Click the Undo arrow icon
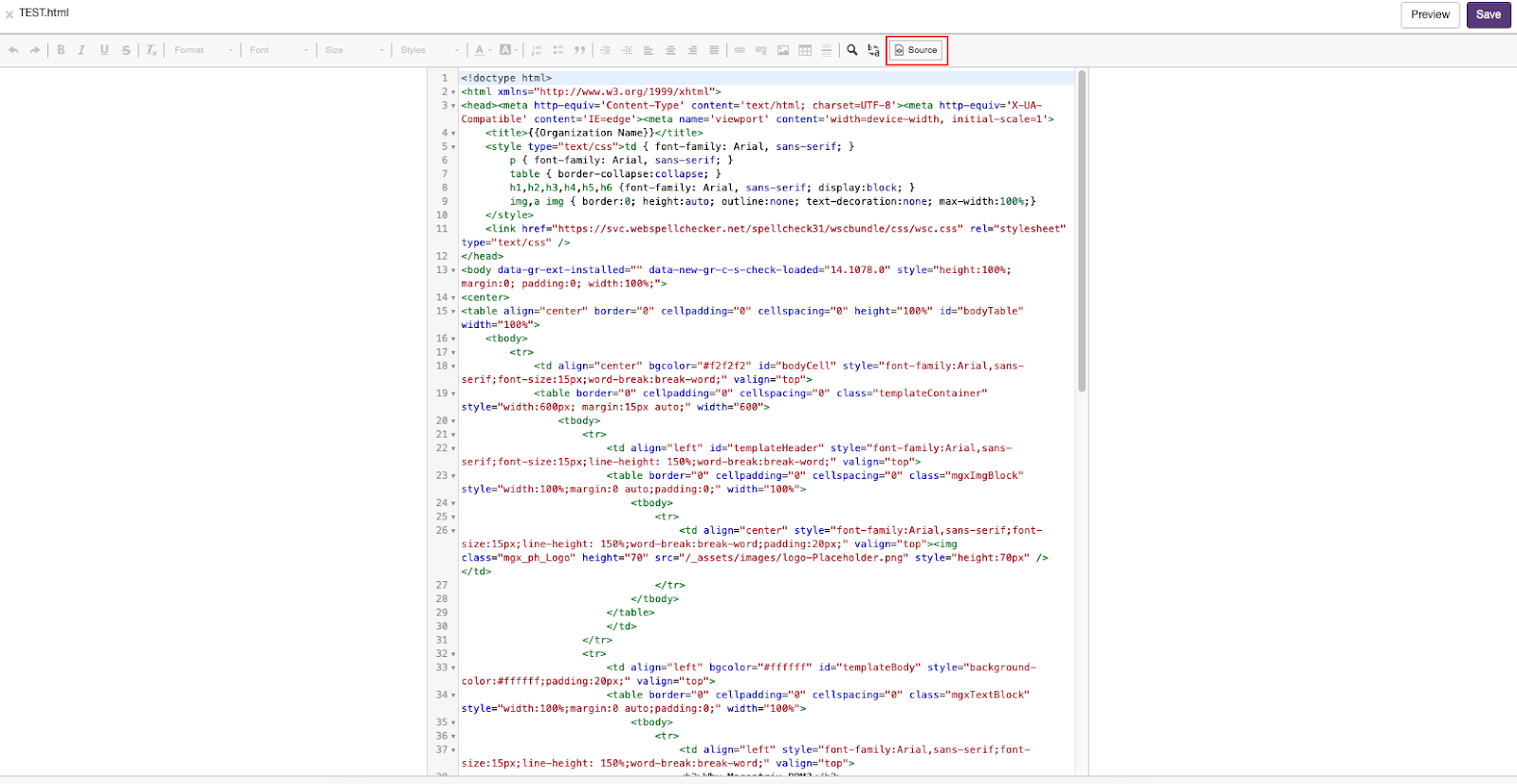This screenshot has width=1517, height=784. pos(13,50)
